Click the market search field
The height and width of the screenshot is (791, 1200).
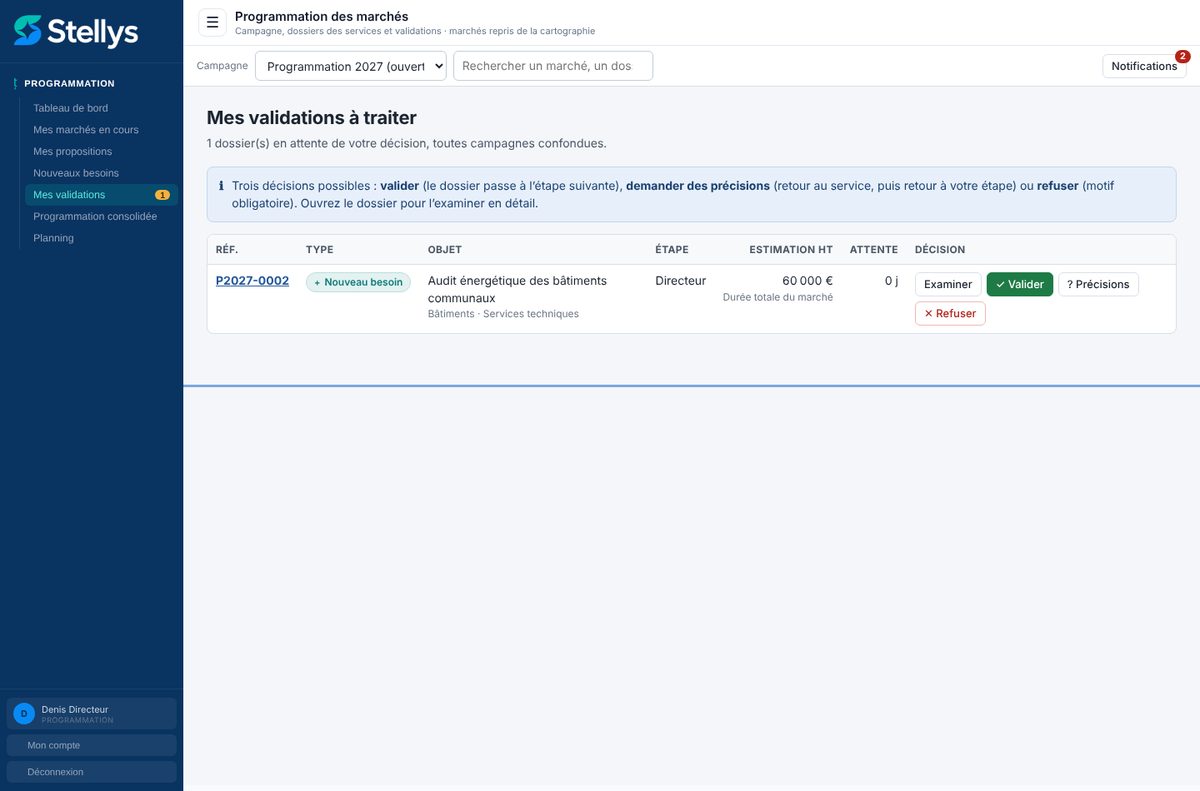pos(553,66)
